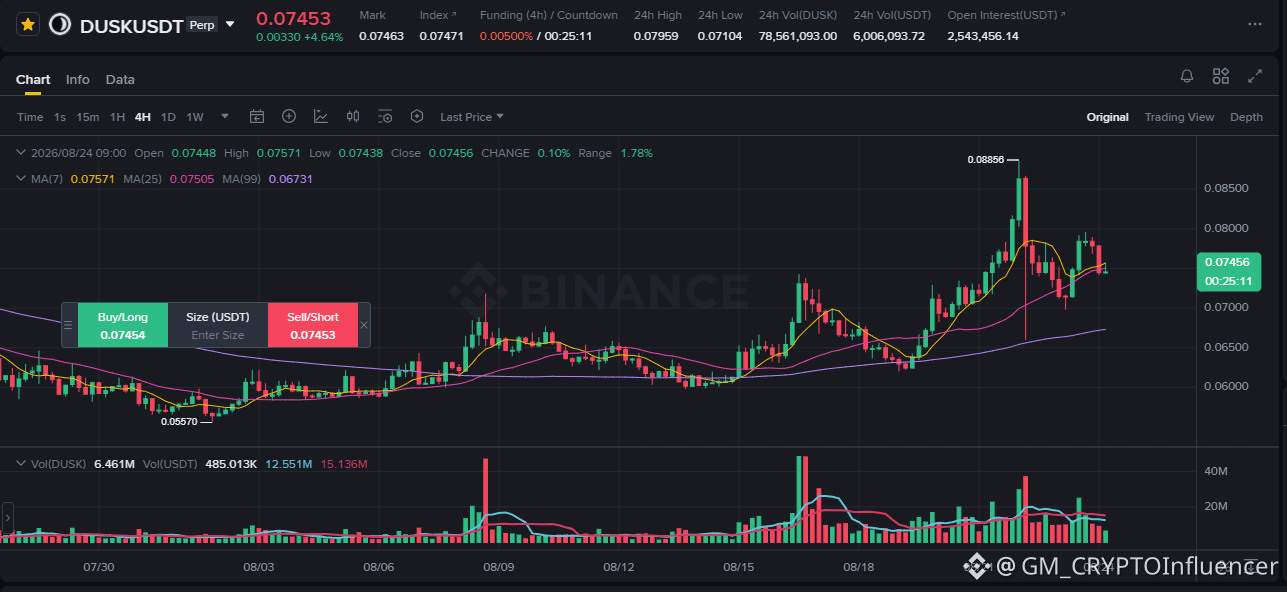Switch to the Data tab

pos(120,79)
